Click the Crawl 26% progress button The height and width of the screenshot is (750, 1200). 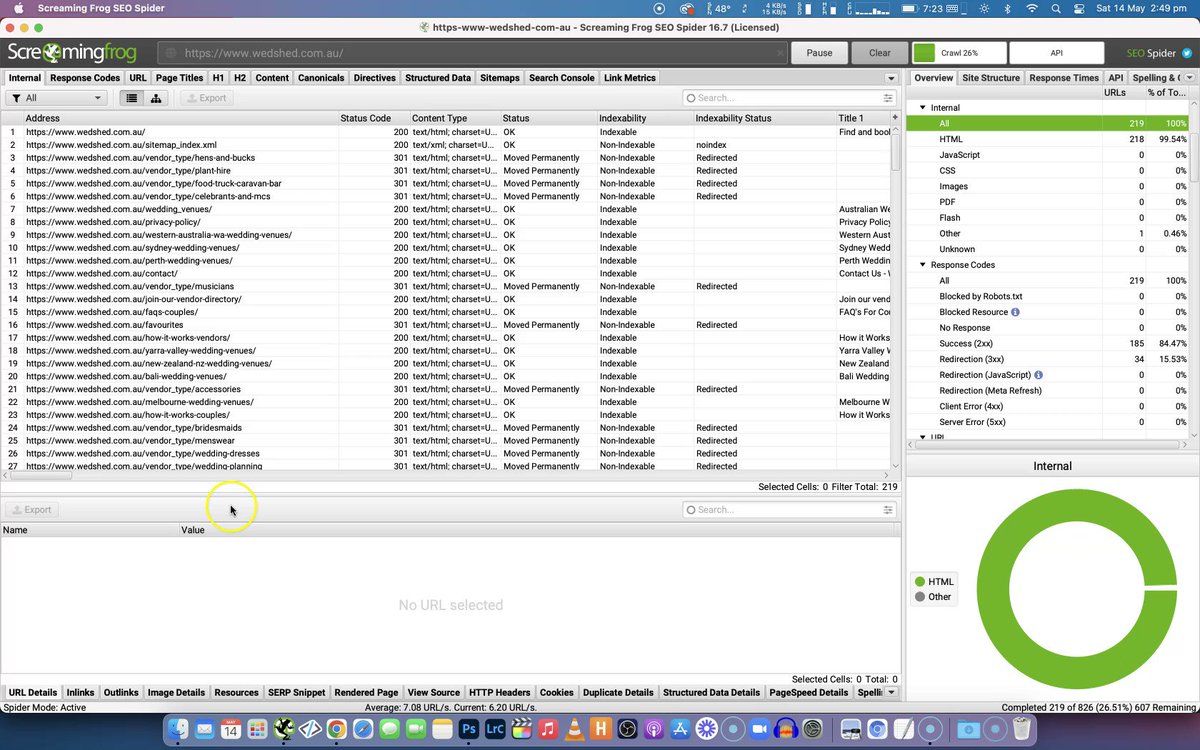[x=958, y=53]
